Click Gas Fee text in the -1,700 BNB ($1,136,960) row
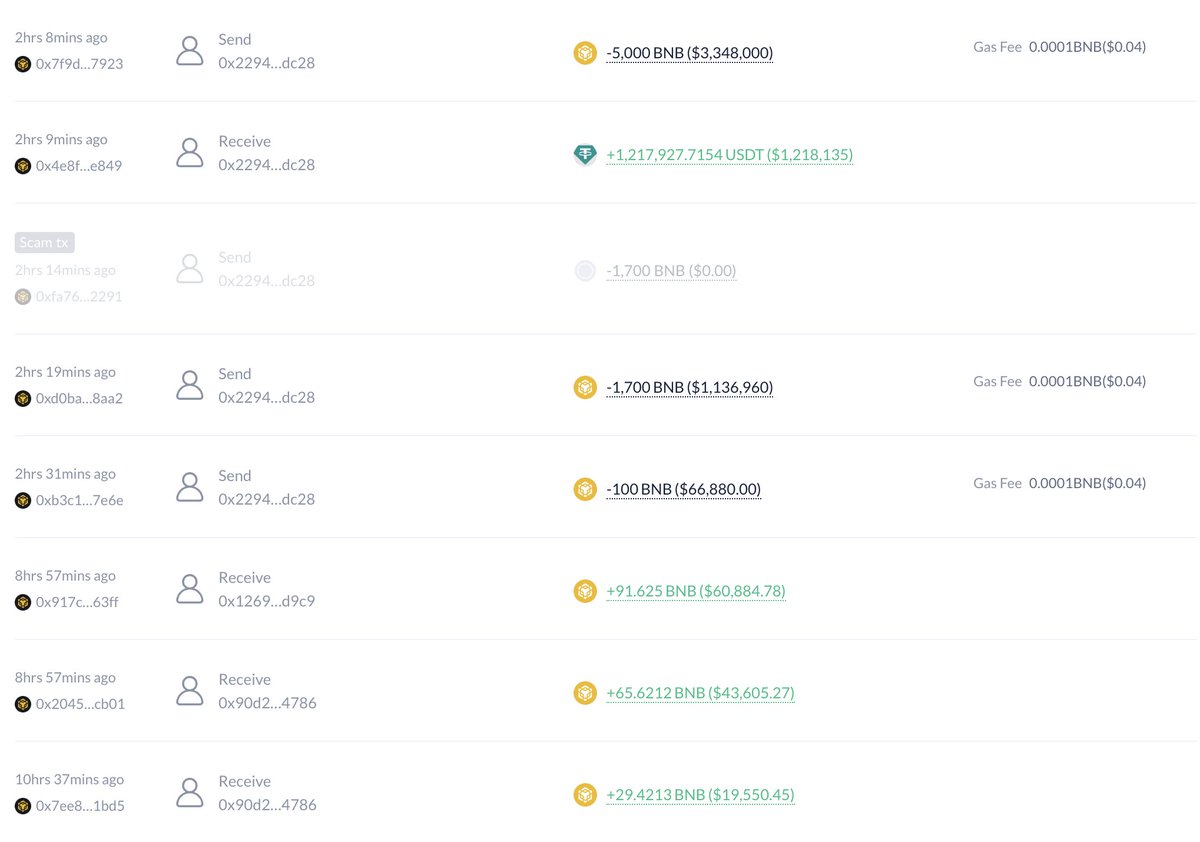 1060,381
